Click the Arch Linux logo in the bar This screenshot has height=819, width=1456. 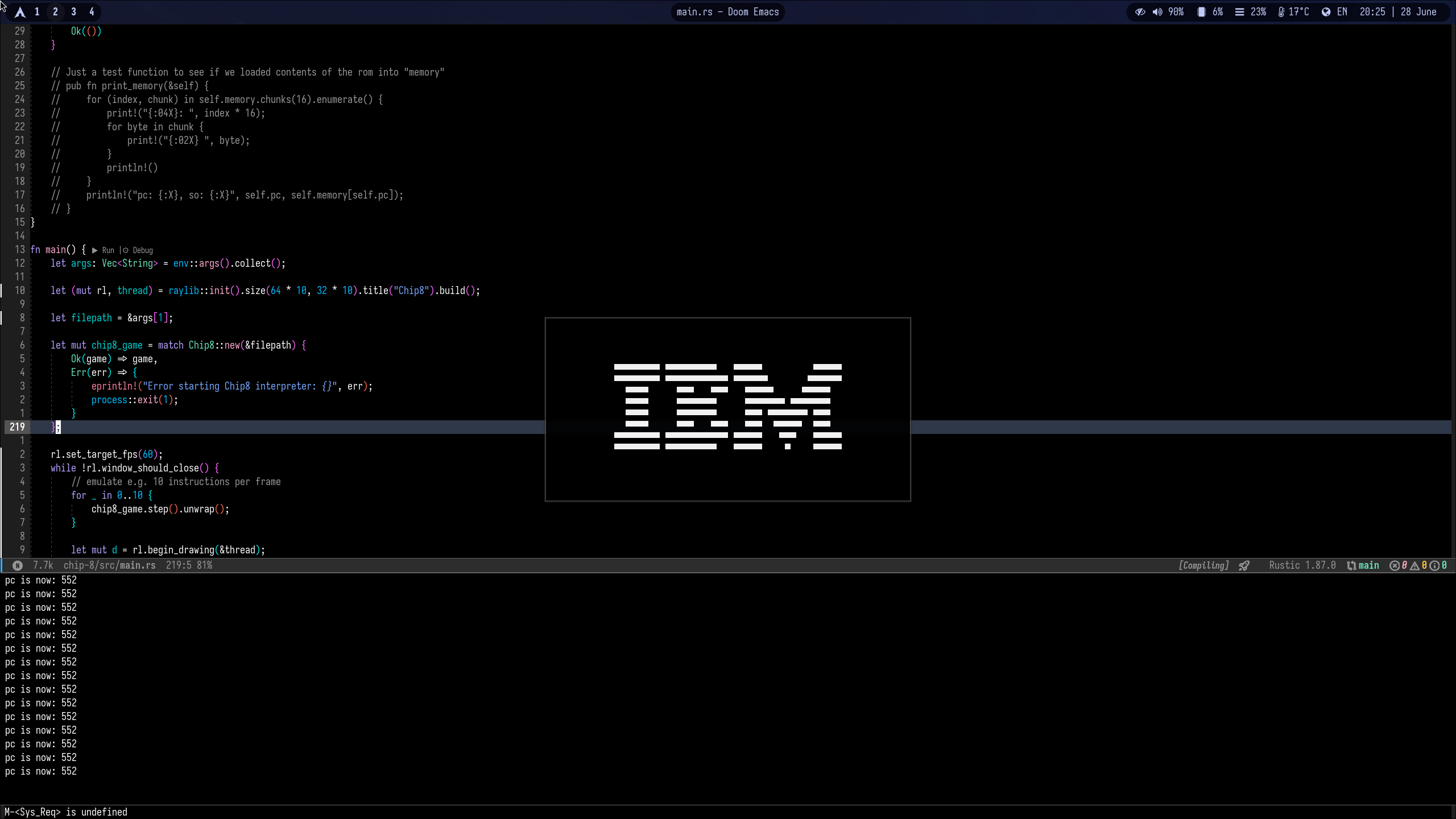pyautogui.click(x=20, y=12)
